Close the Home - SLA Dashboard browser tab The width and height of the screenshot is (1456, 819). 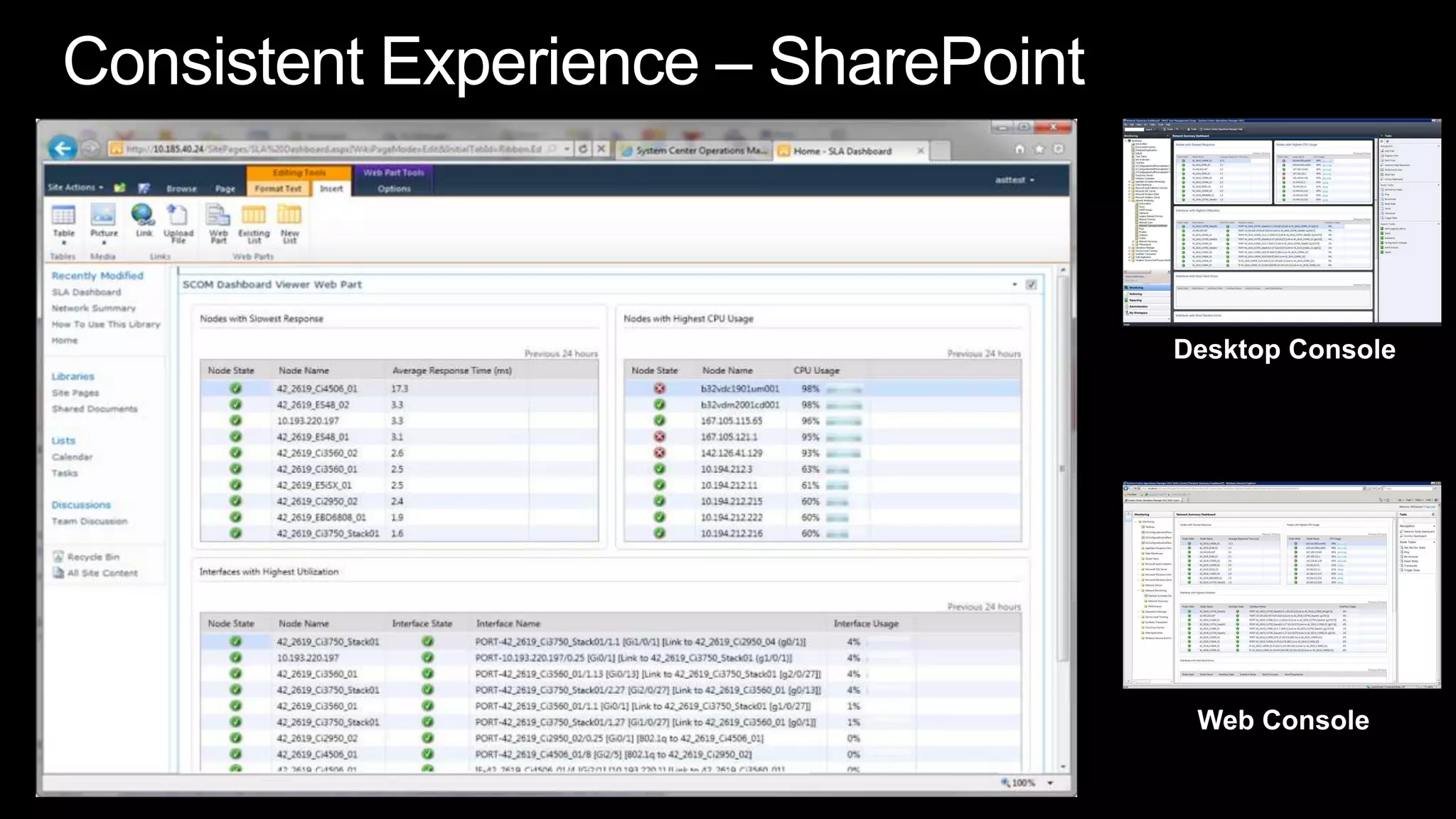coord(921,151)
